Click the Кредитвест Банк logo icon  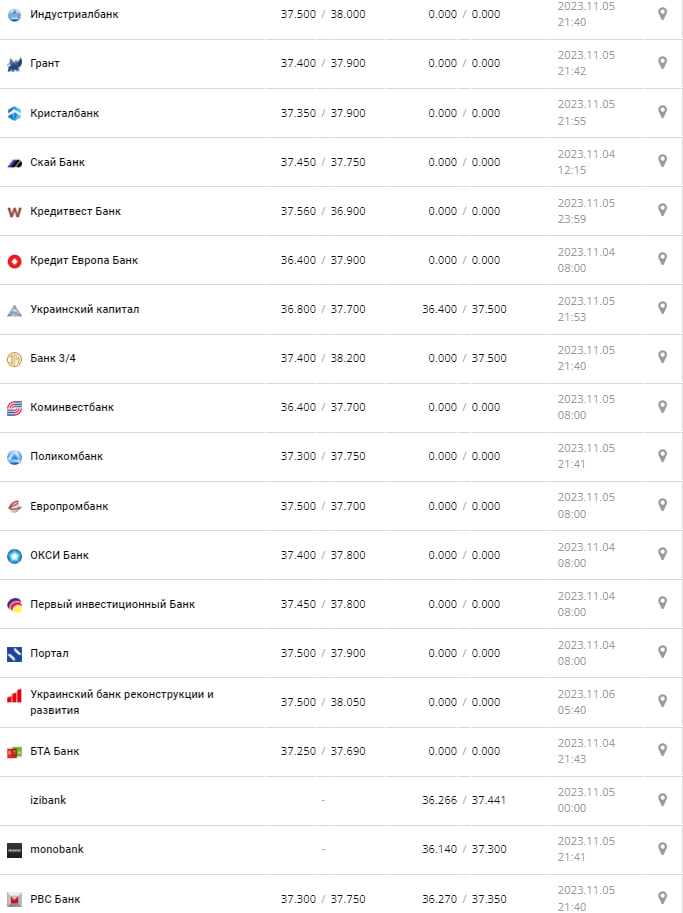pyautogui.click(x=14, y=212)
